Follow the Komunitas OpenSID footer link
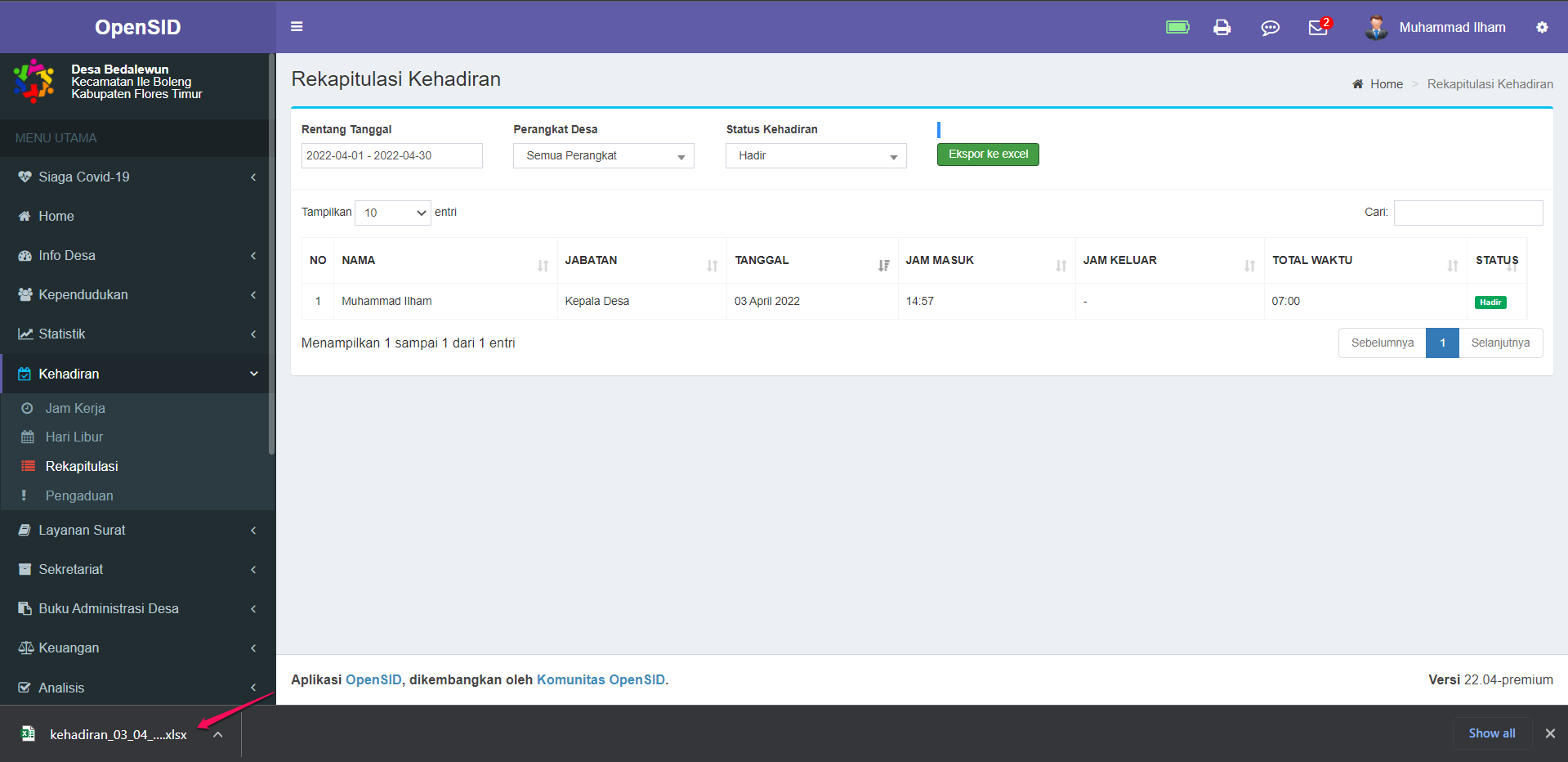 [601, 679]
